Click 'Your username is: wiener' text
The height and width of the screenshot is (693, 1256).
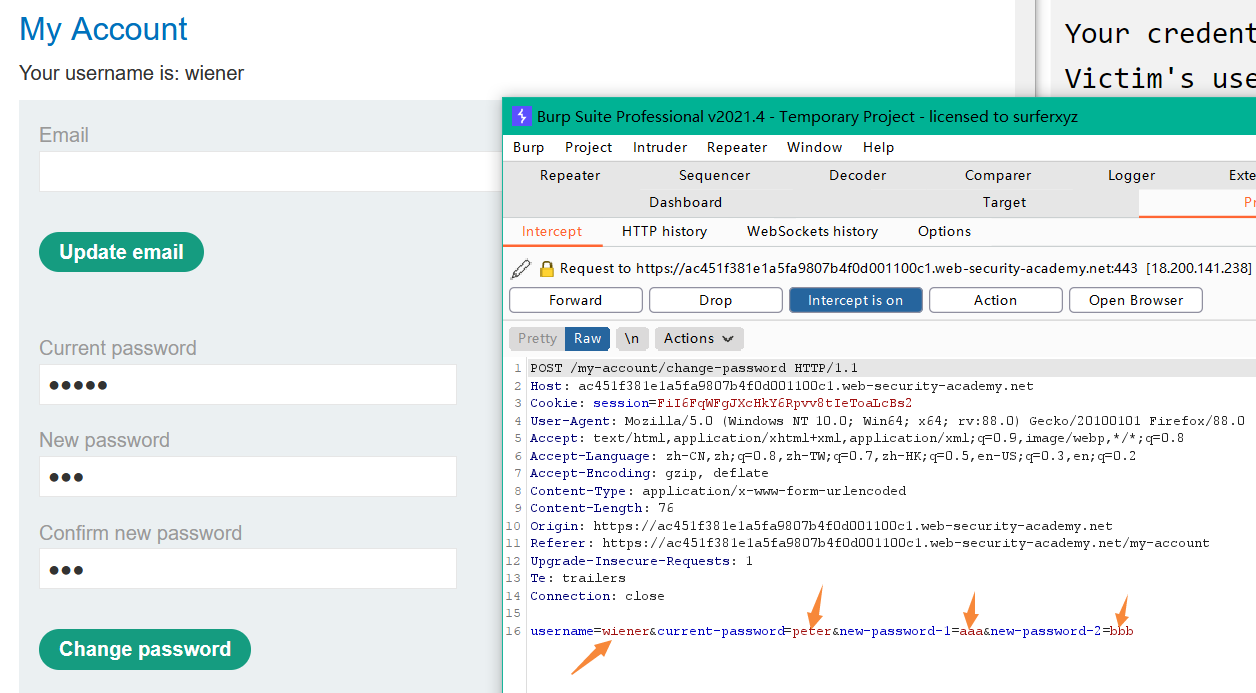131,73
